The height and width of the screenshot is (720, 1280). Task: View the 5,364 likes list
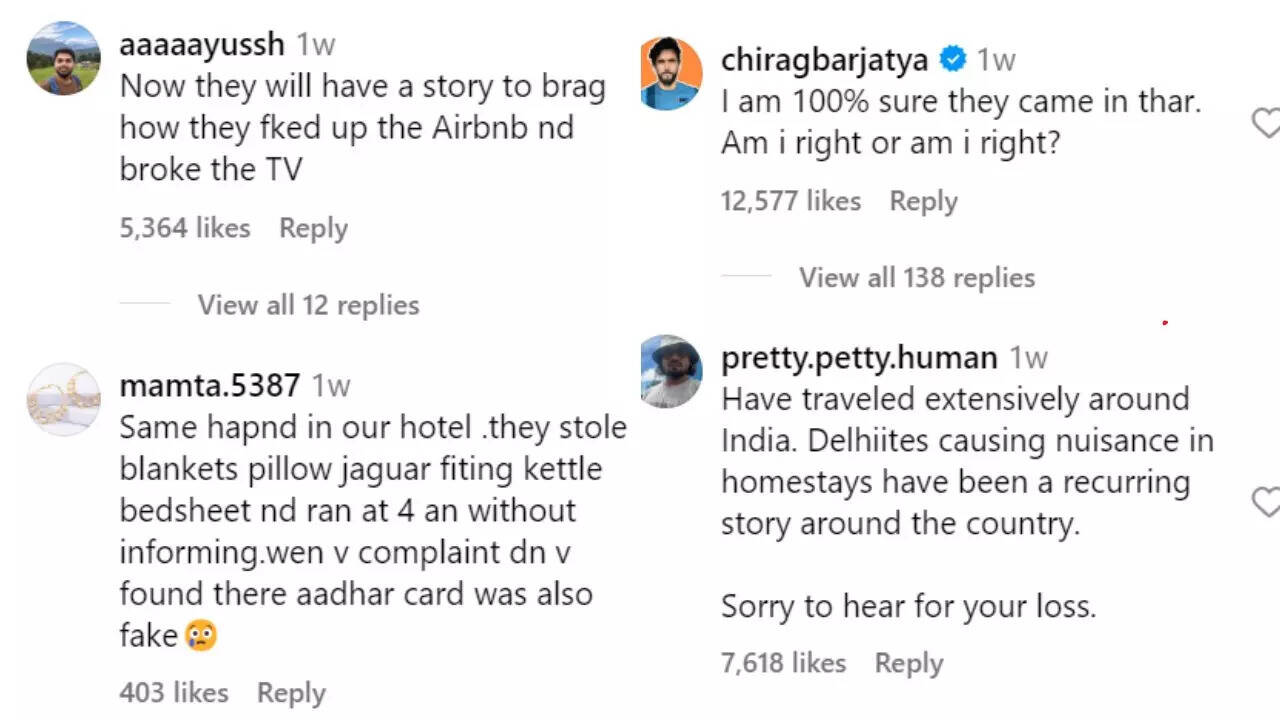(185, 228)
